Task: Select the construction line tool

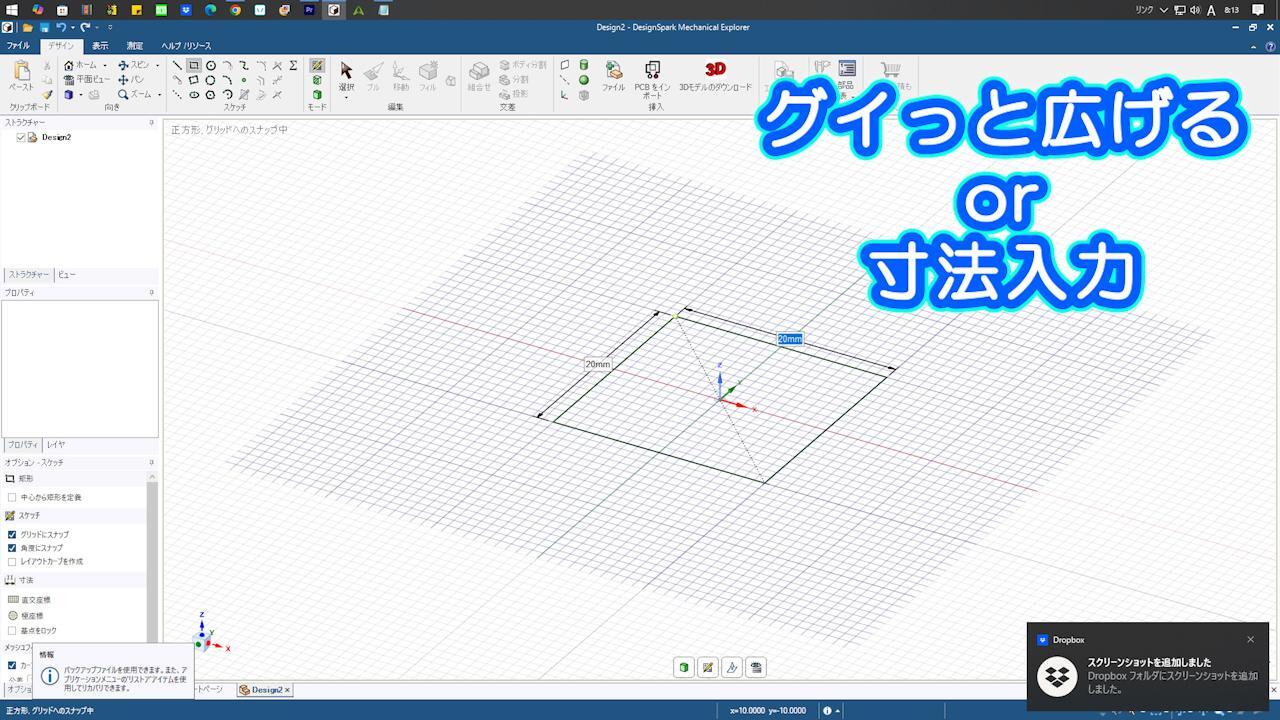Action: [177, 95]
